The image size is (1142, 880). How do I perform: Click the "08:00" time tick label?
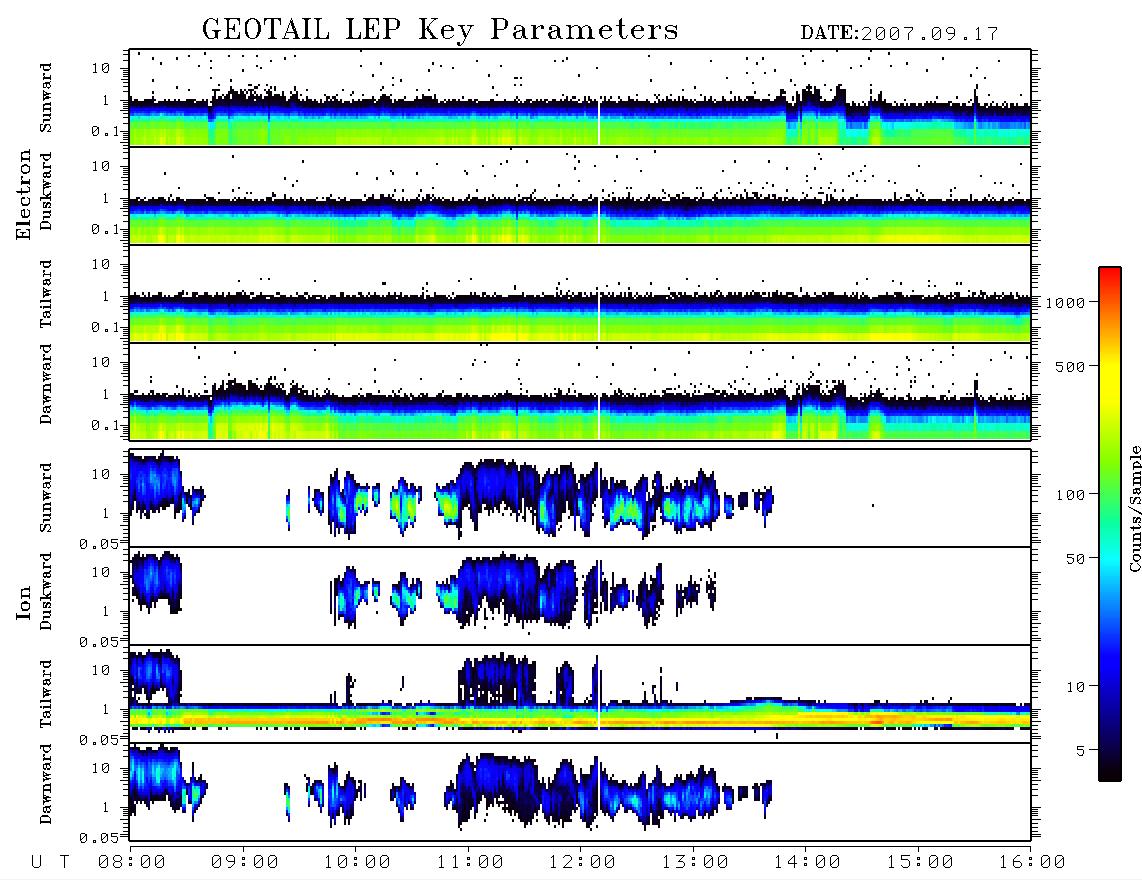coord(132,862)
